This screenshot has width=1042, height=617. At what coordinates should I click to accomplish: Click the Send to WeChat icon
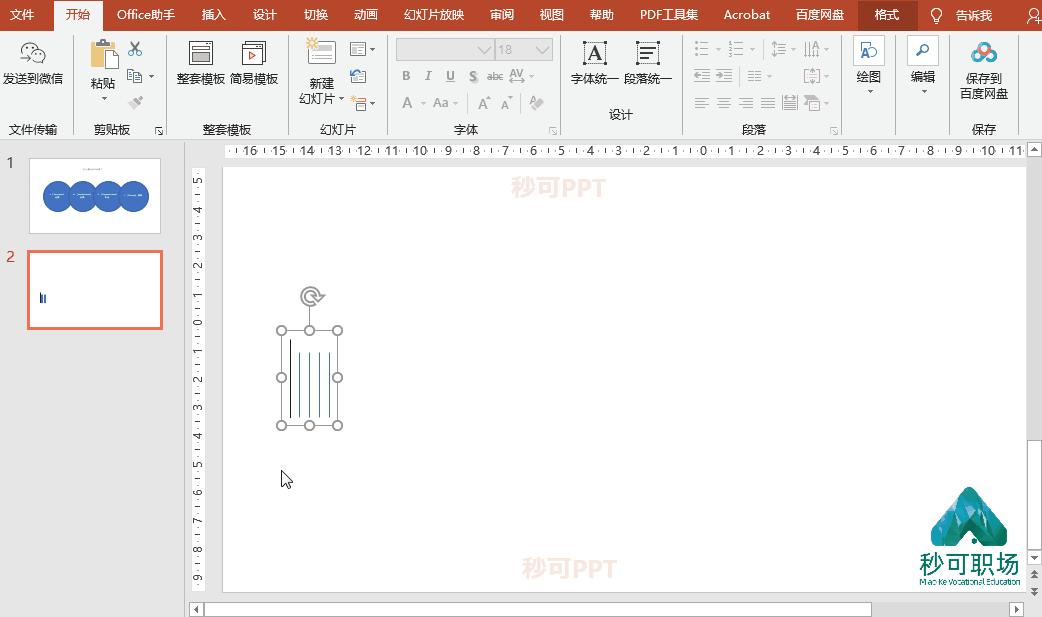tap(32, 55)
